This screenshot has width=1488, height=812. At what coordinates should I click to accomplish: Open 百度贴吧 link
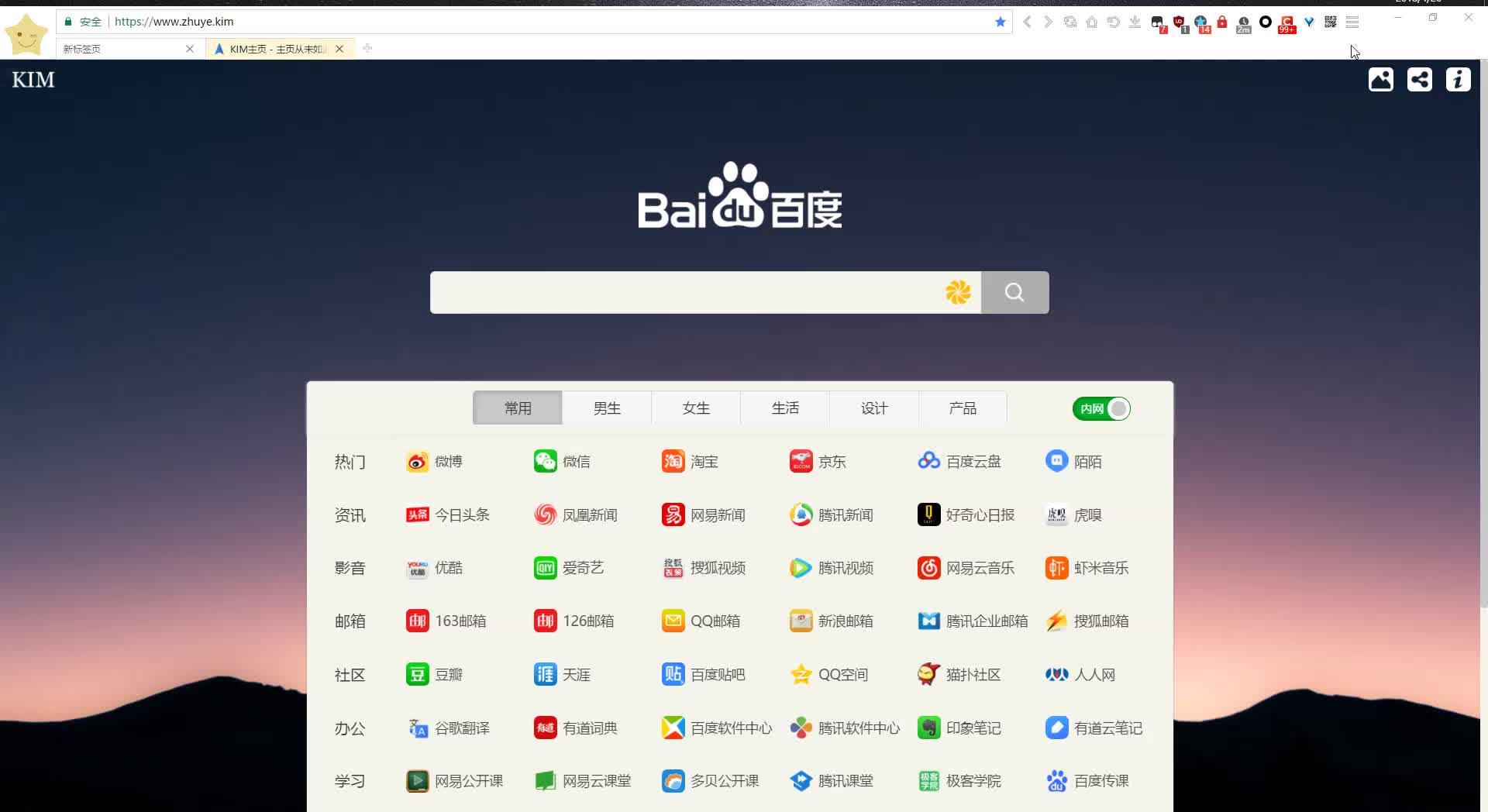(x=704, y=675)
